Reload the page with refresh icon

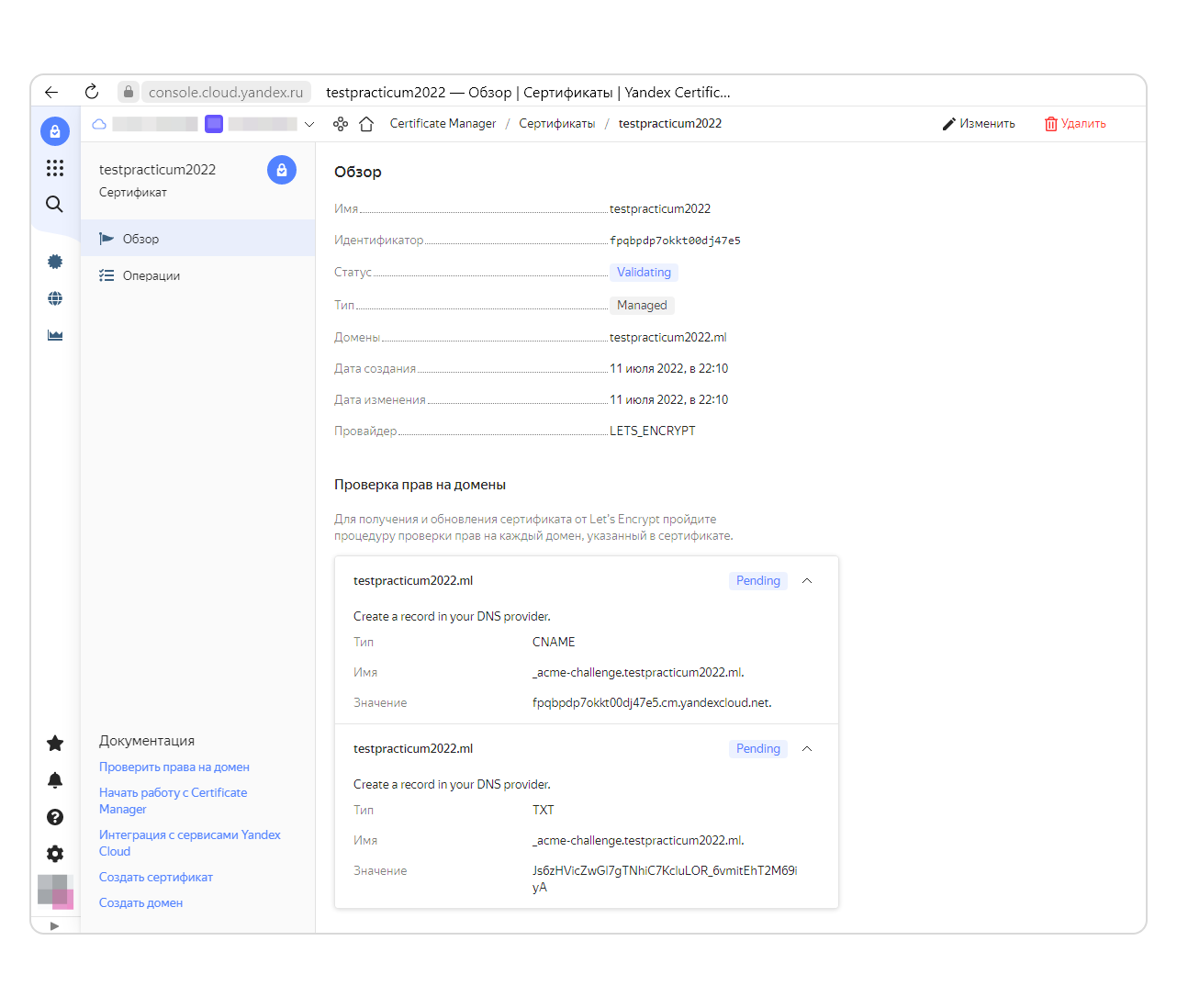click(x=91, y=92)
